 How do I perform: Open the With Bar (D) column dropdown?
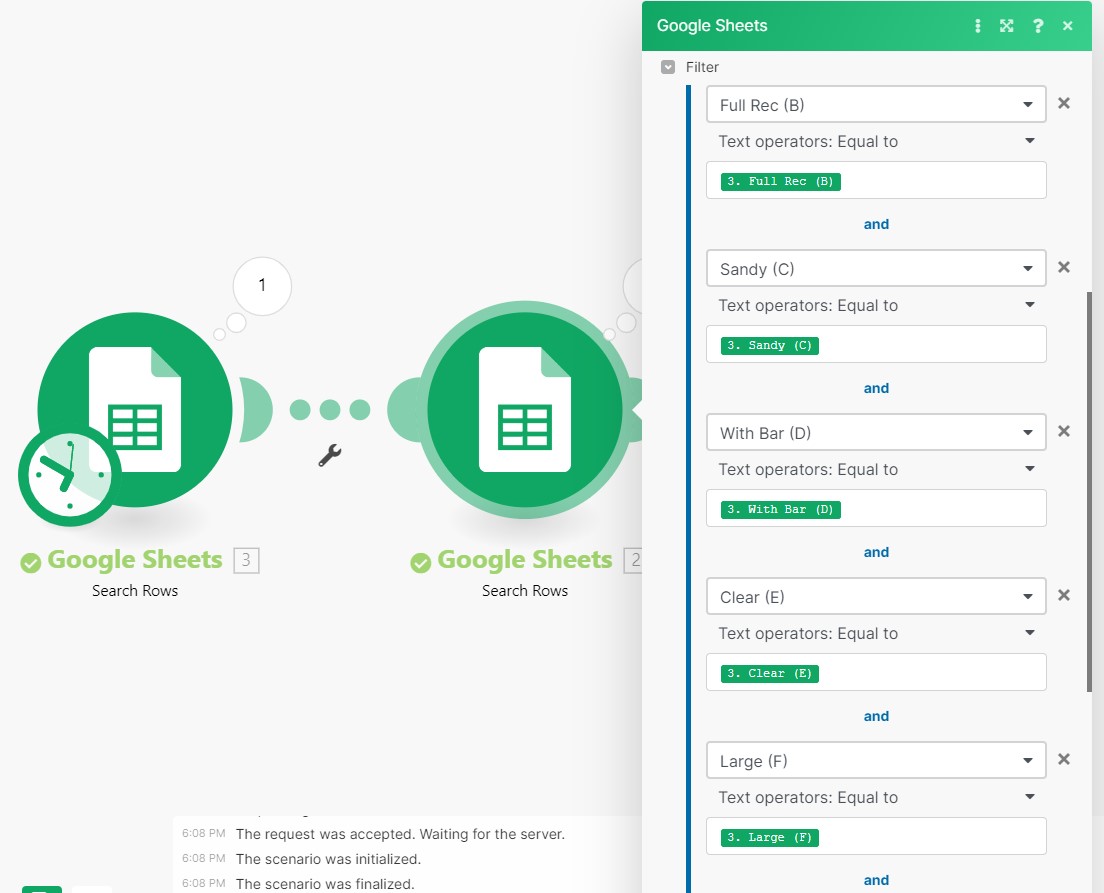(x=876, y=432)
